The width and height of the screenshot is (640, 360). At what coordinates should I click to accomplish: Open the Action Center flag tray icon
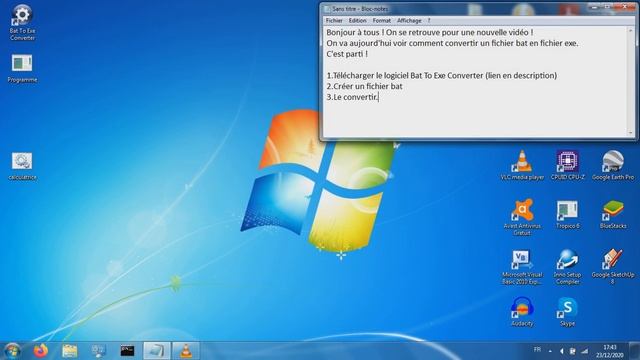573,351
